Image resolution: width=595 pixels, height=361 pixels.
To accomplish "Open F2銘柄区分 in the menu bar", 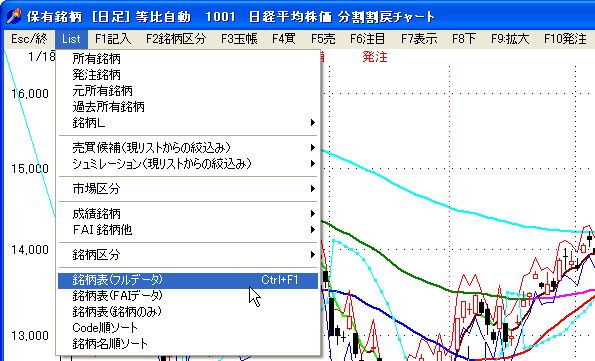I will point(176,39).
